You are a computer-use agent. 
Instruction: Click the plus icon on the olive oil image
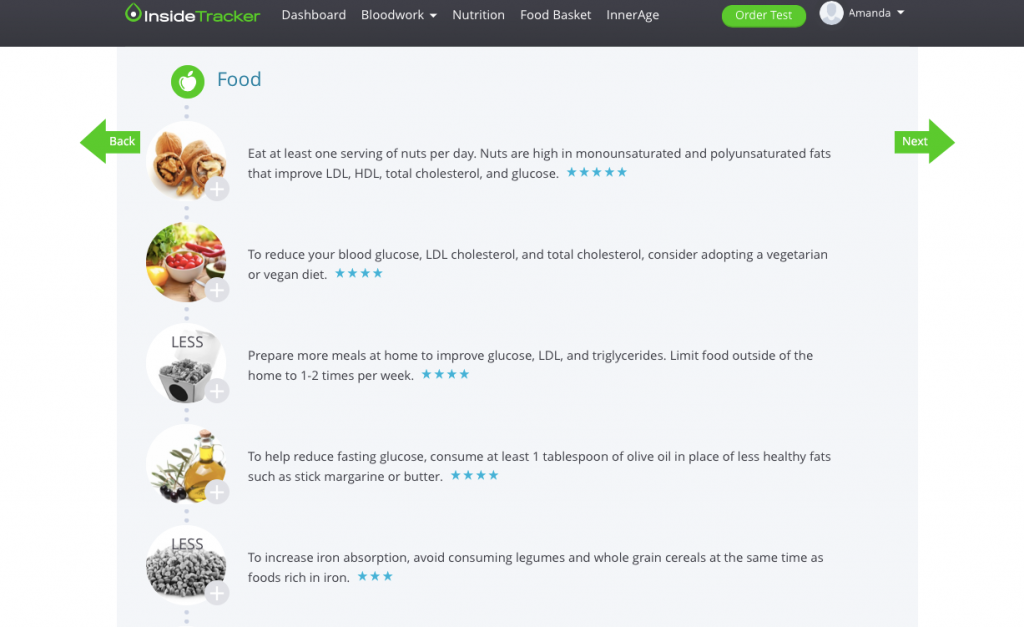(217, 492)
